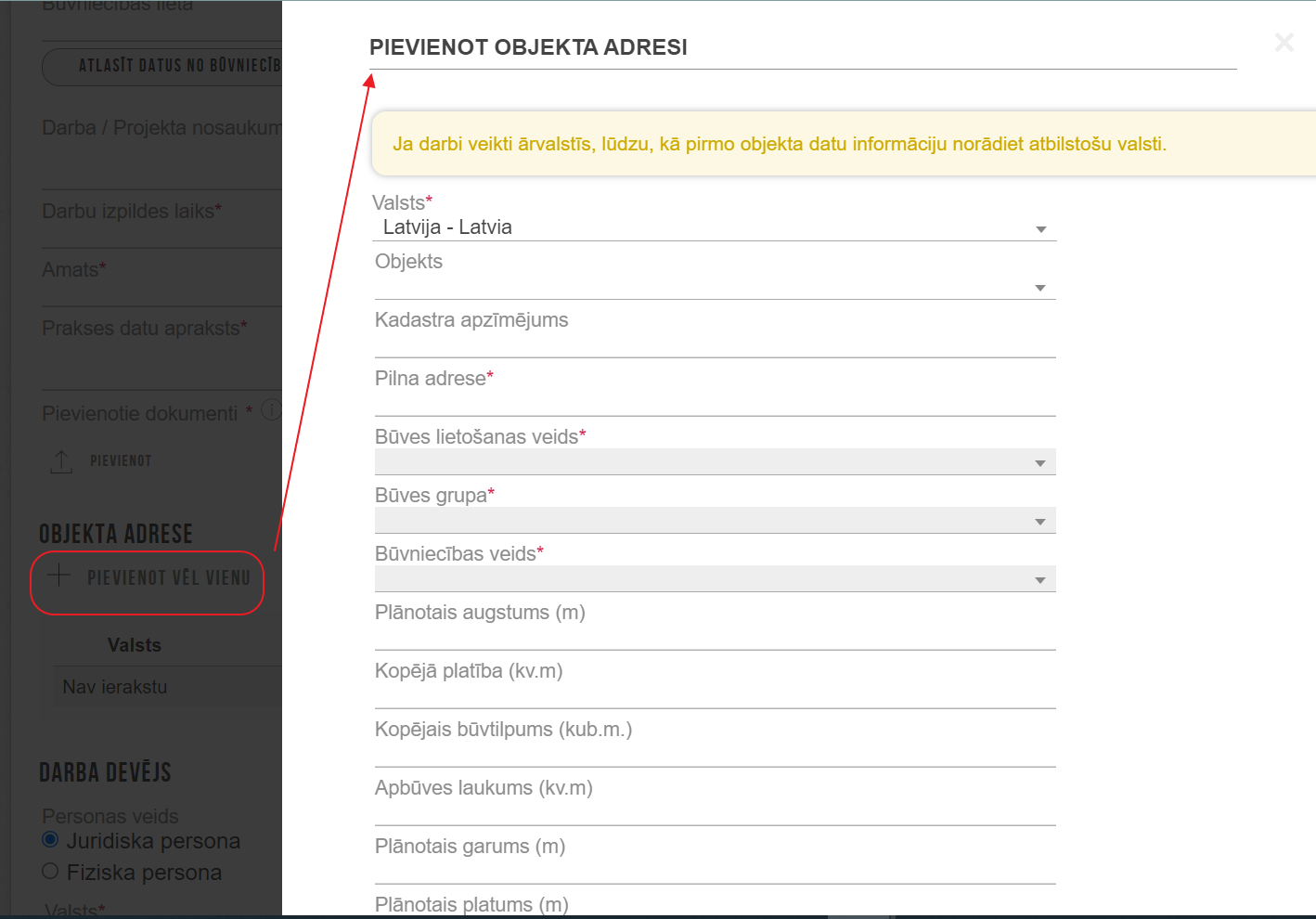Click the Pievienot objekta adresi heading
Image resolution: width=1316 pixels, height=919 pixels.
pos(528,47)
